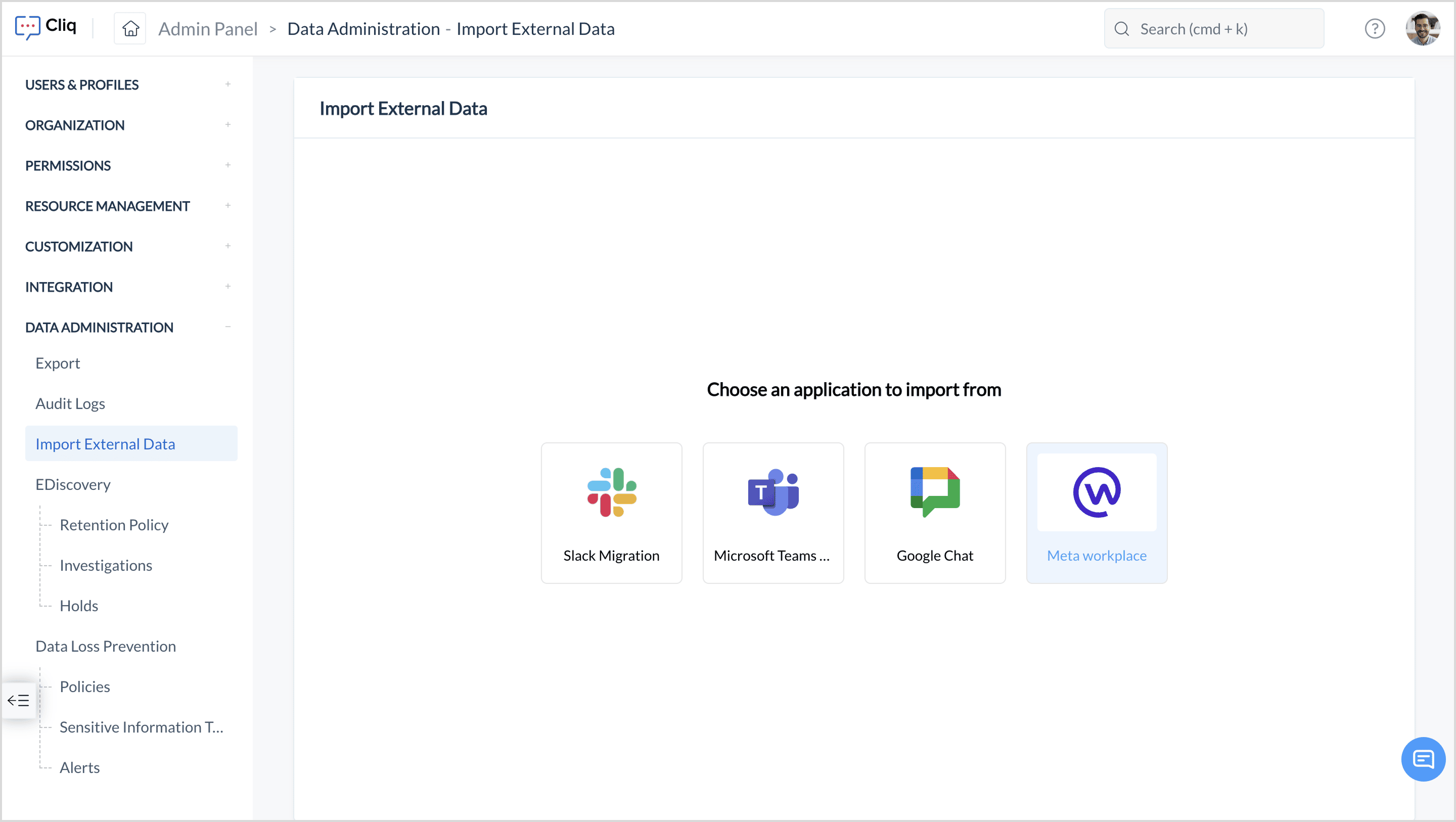Open the user profile avatar
This screenshot has width=1456, height=822.
point(1422,29)
